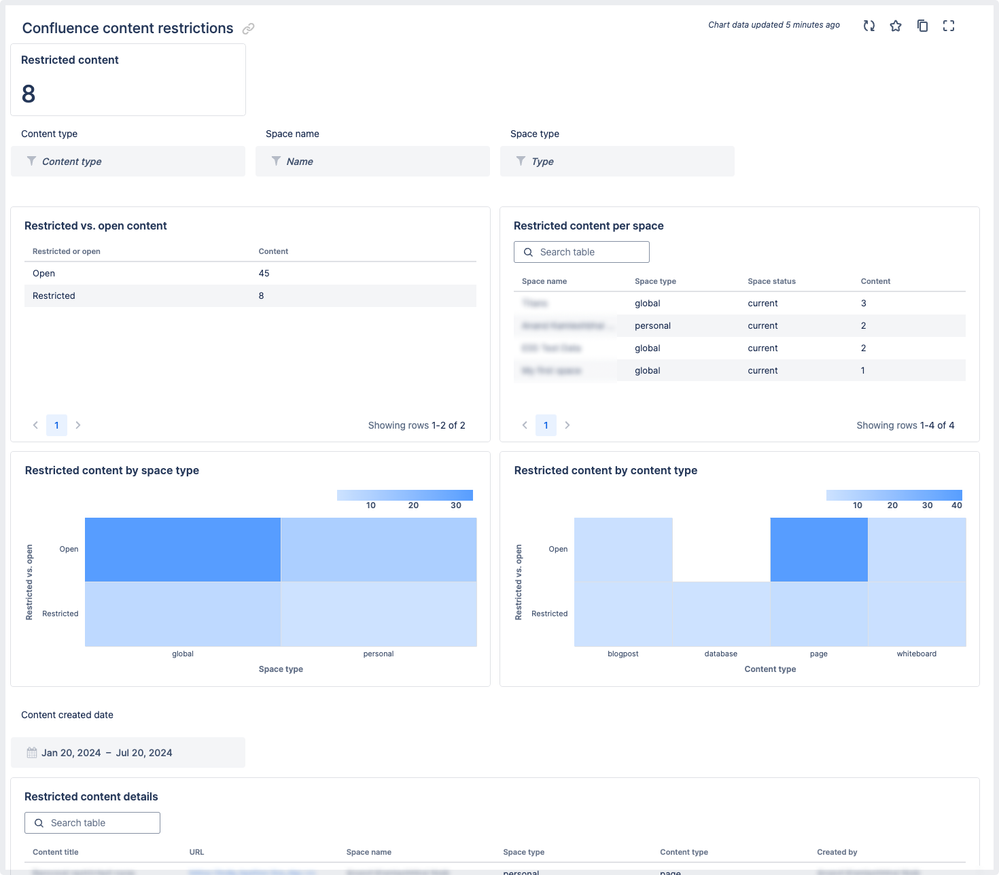999x875 pixels.
Task: Click the content type heatmap color legend
Action: (894, 495)
